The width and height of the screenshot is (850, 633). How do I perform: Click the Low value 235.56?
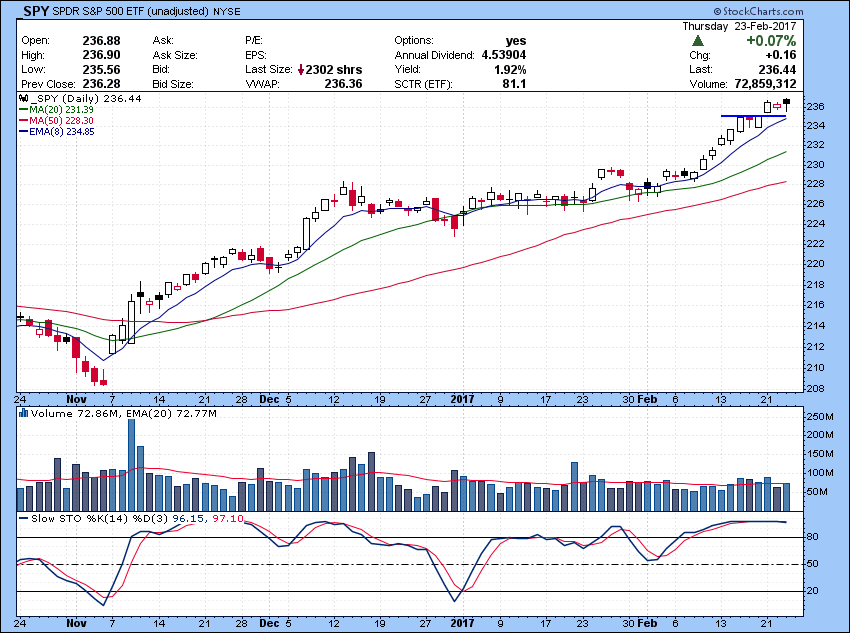tap(101, 69)
